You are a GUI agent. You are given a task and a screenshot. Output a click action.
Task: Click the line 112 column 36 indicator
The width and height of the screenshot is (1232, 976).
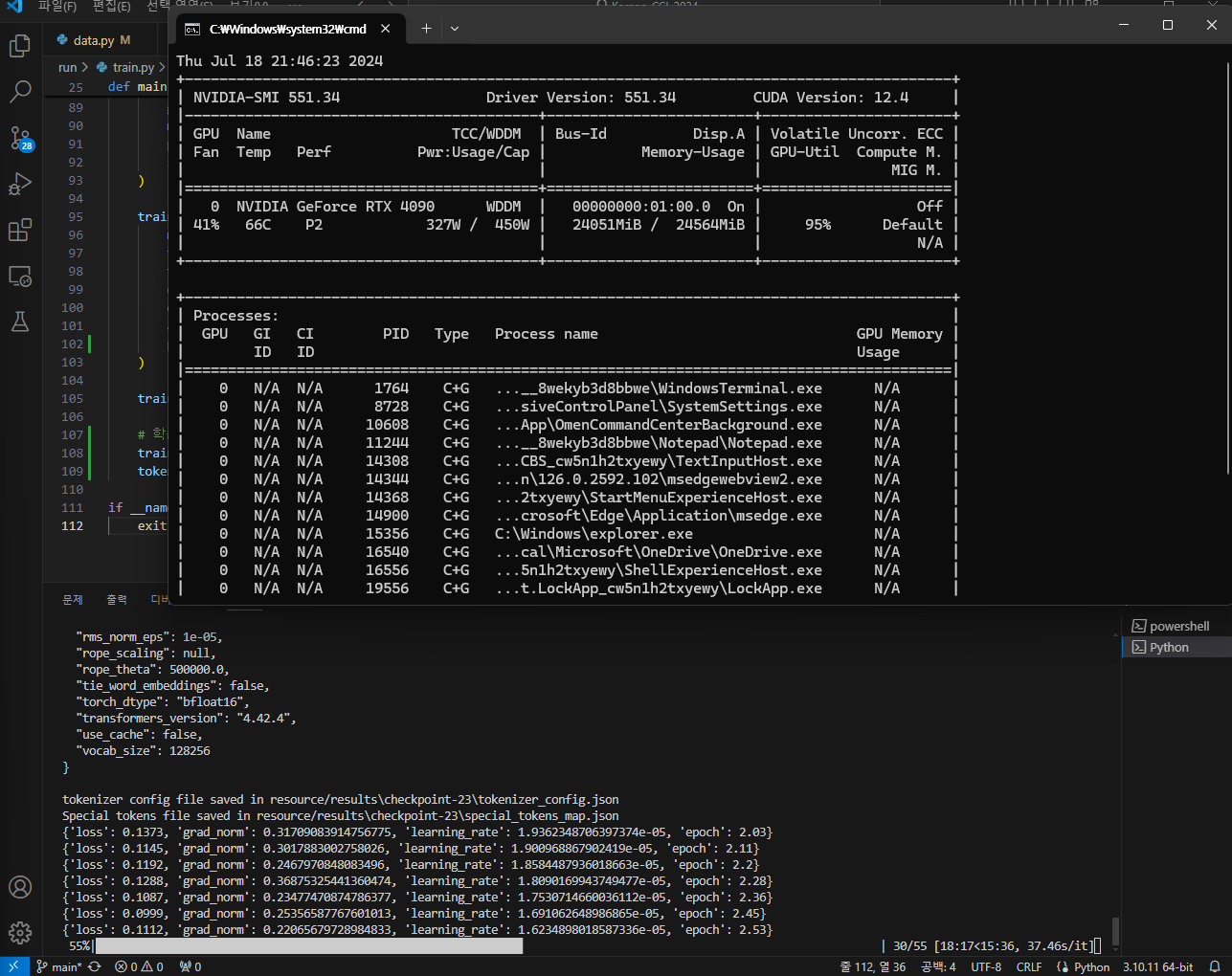873,966
